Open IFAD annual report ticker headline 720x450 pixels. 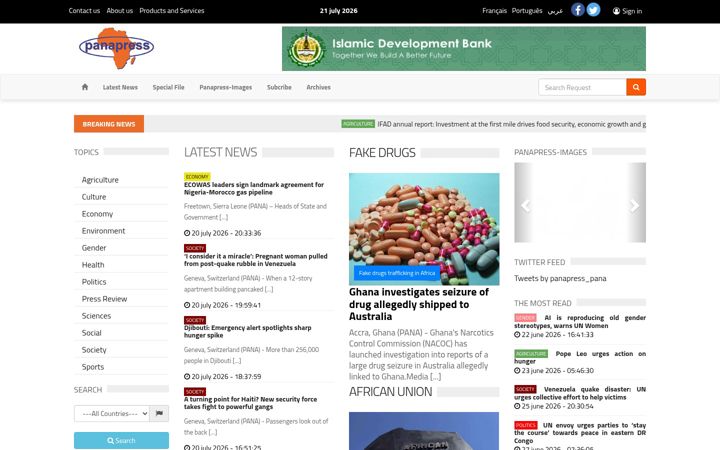[x=512, y=124]
